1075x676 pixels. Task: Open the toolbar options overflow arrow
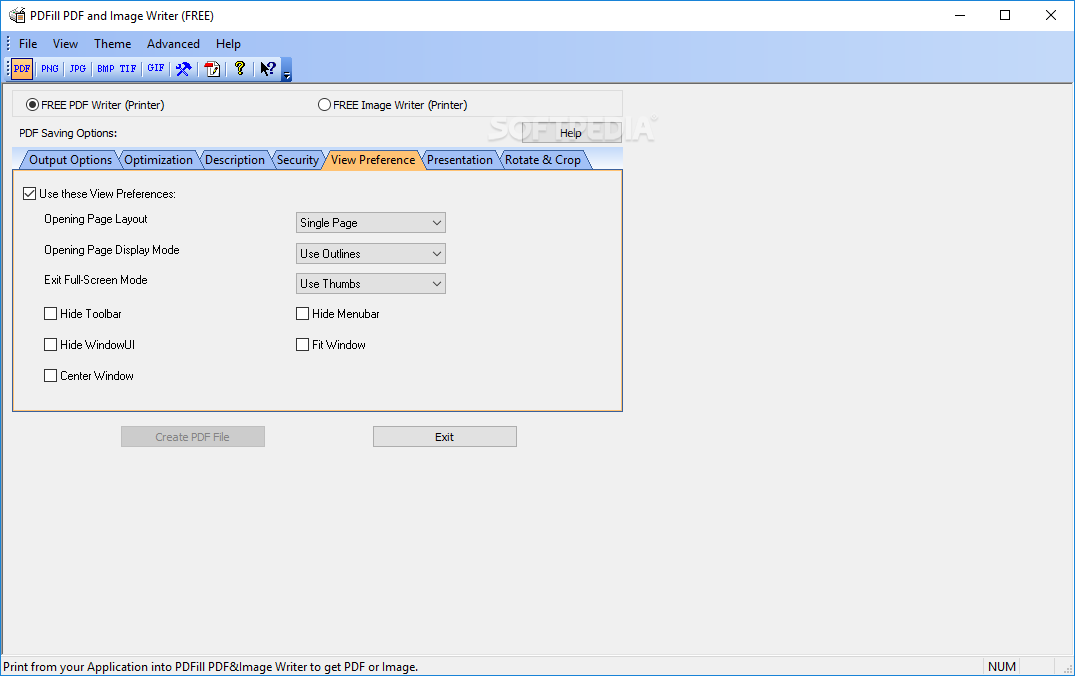pyautogui.click(x=287, y=70)
